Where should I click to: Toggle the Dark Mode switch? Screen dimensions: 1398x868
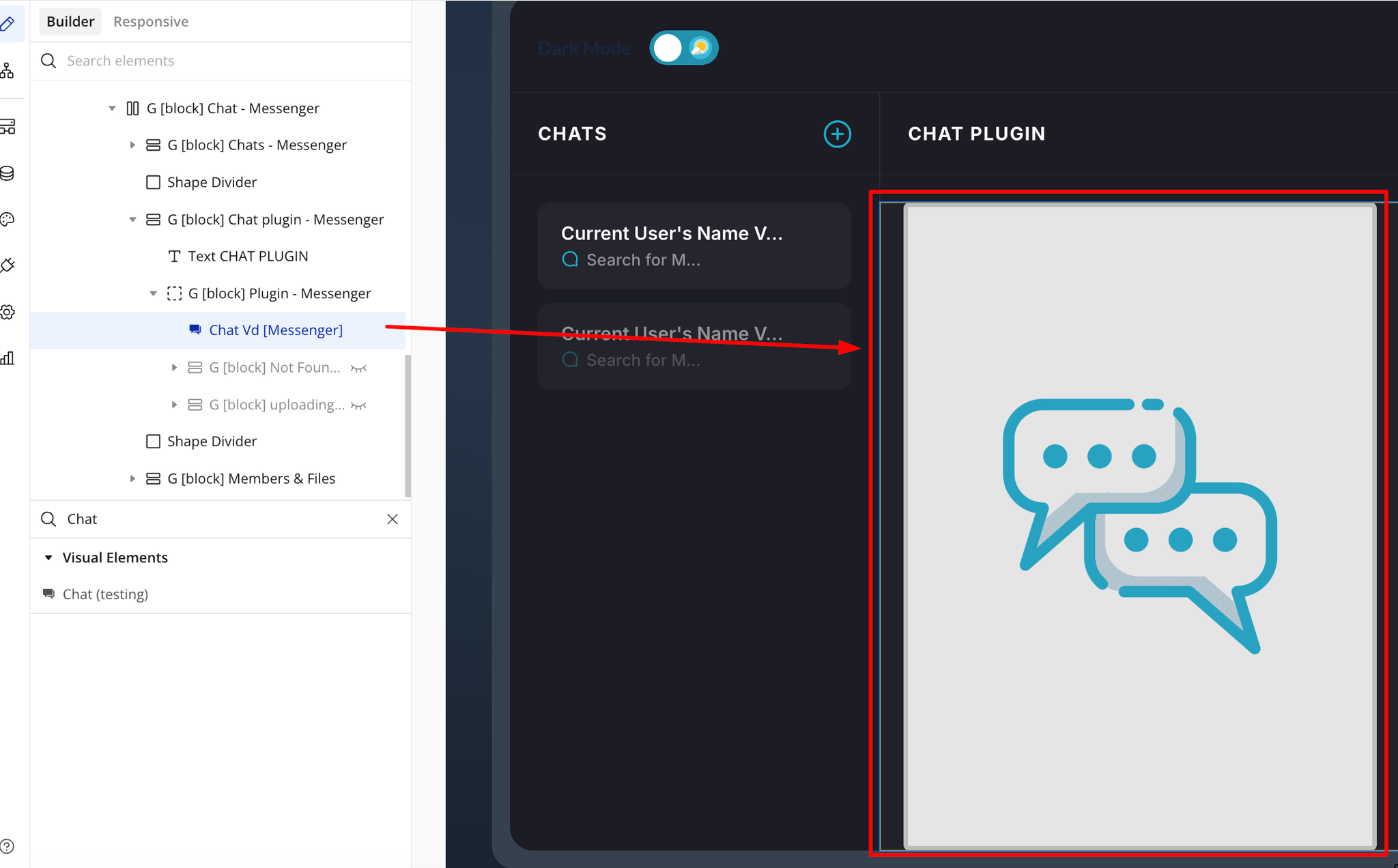point(683,48)
